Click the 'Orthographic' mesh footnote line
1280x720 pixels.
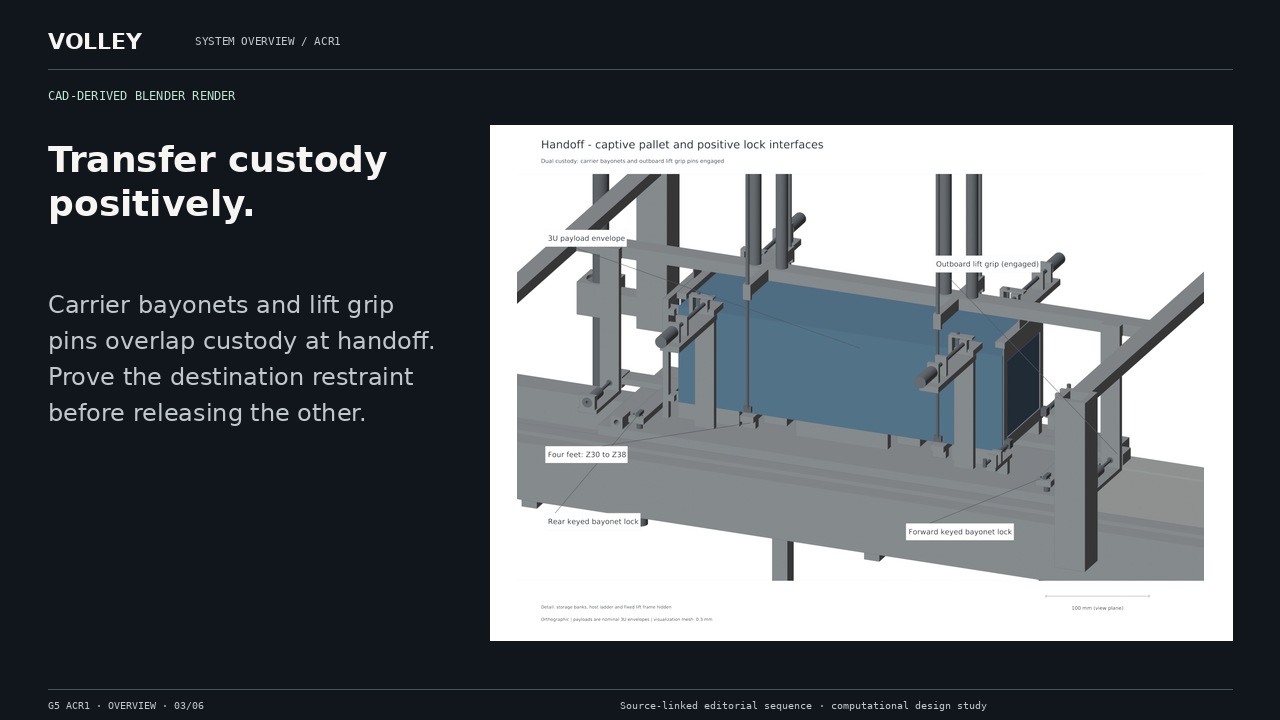pos(626,619)
